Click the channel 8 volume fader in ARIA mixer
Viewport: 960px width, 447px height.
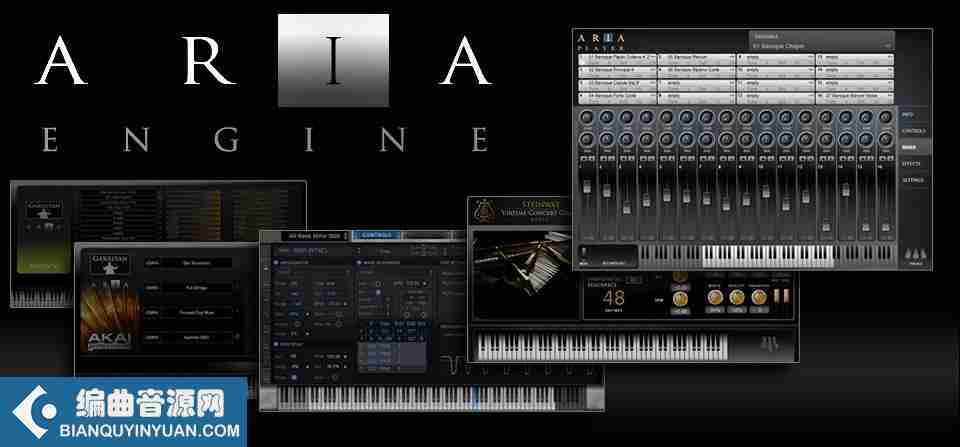(x=726, y=202)
